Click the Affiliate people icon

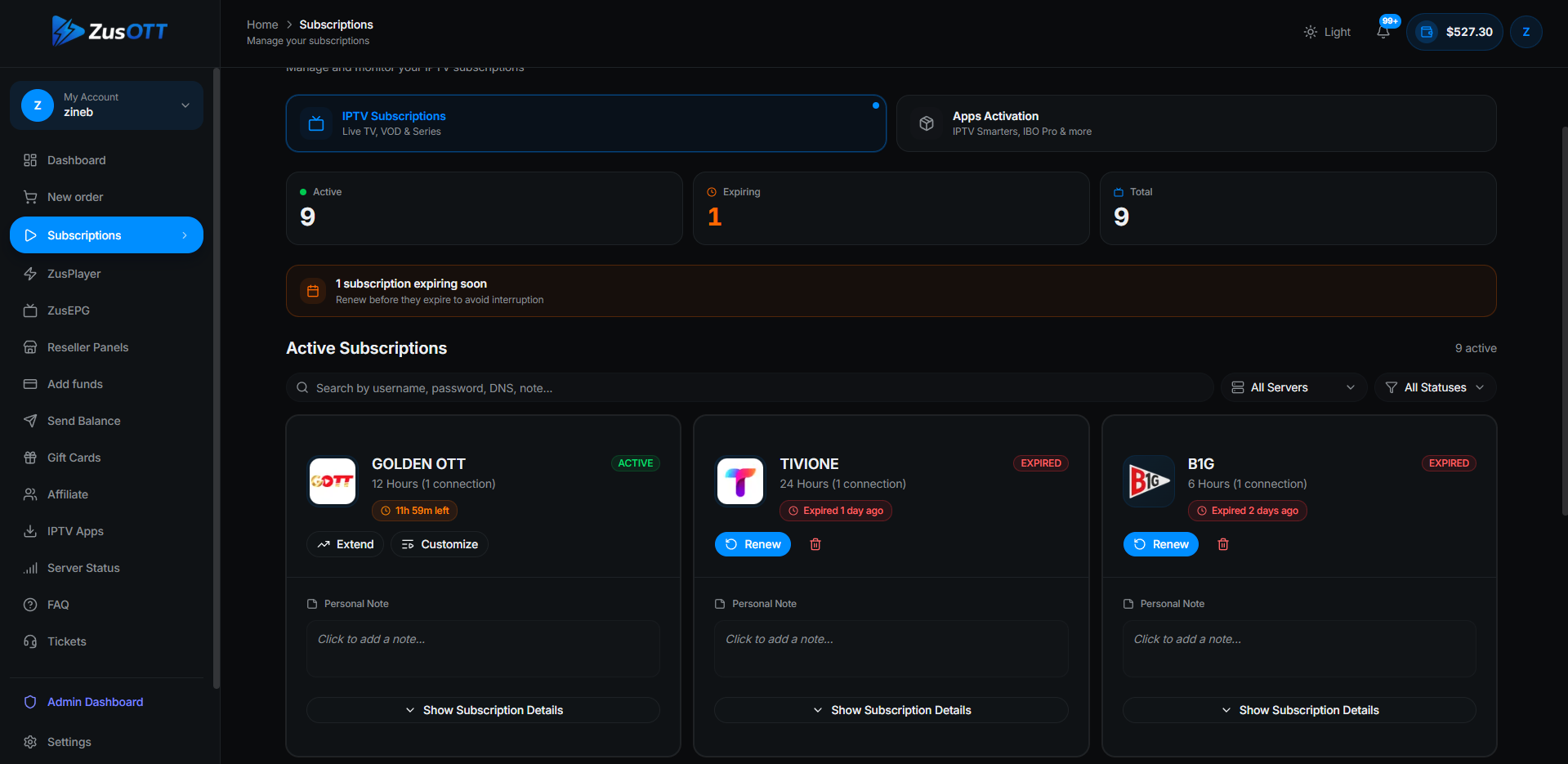[30, 494]
